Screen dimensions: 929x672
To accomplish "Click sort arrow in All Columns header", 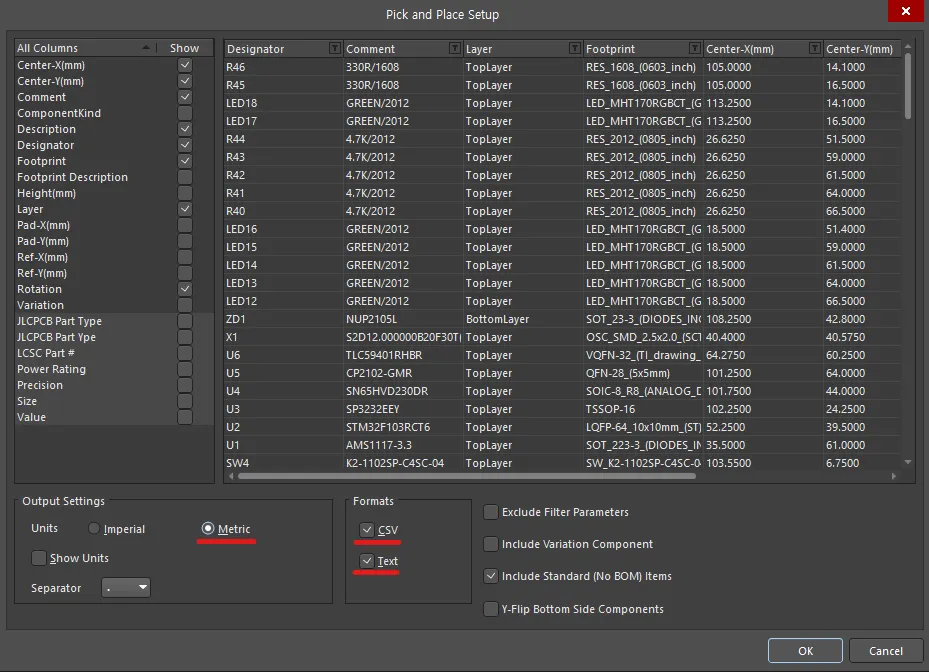I will coord(146,47).
